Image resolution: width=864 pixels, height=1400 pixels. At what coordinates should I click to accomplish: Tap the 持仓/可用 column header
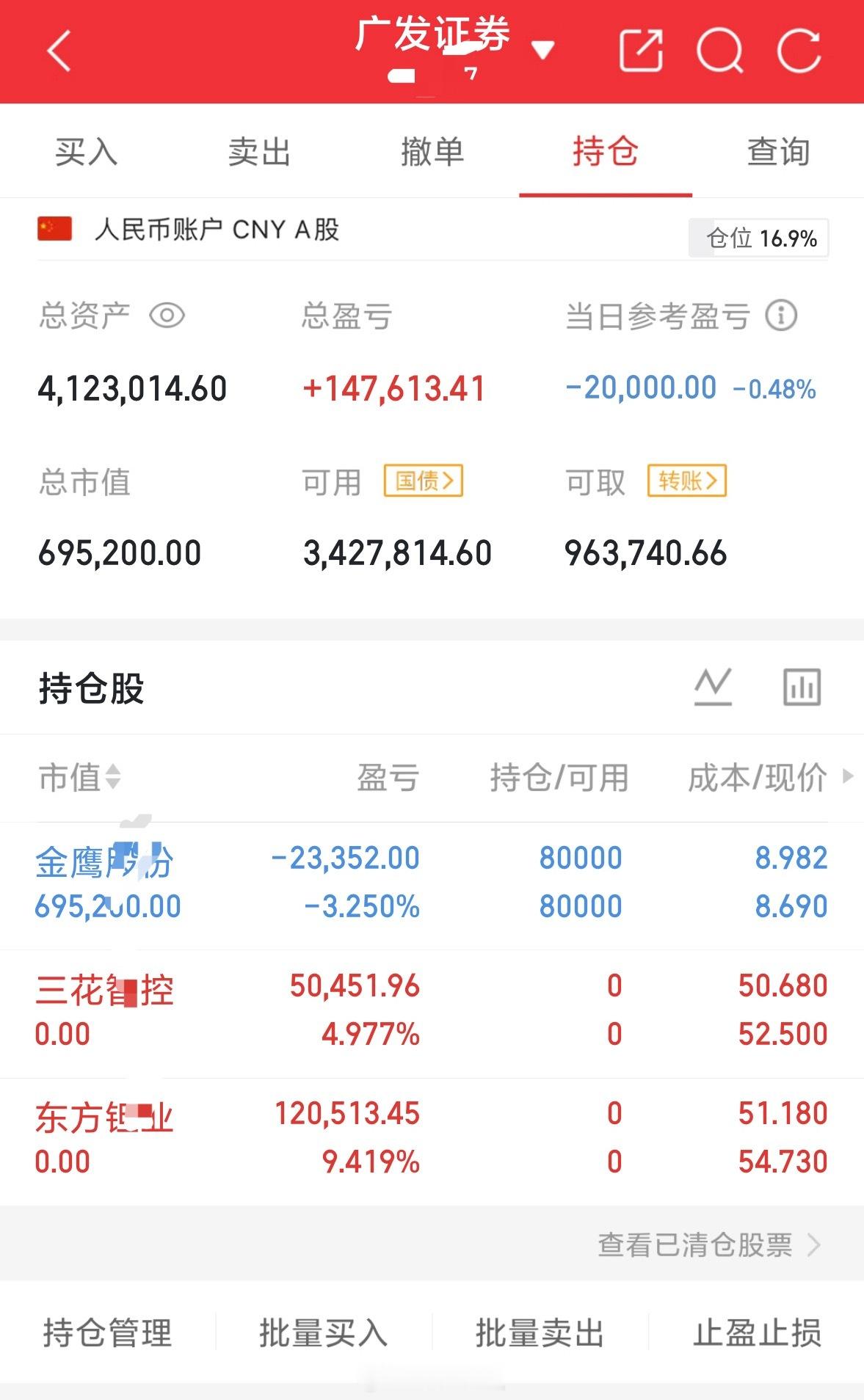coord(559,777)
